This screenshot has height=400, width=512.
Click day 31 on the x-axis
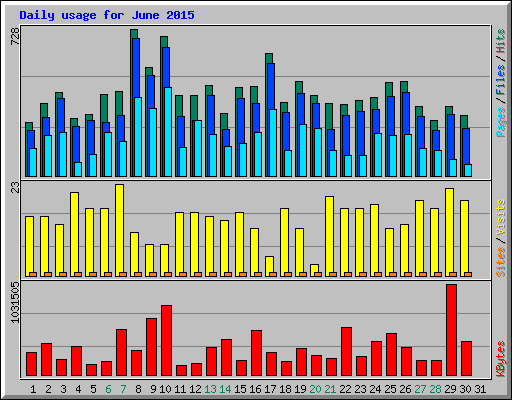[x=480, y=389]
